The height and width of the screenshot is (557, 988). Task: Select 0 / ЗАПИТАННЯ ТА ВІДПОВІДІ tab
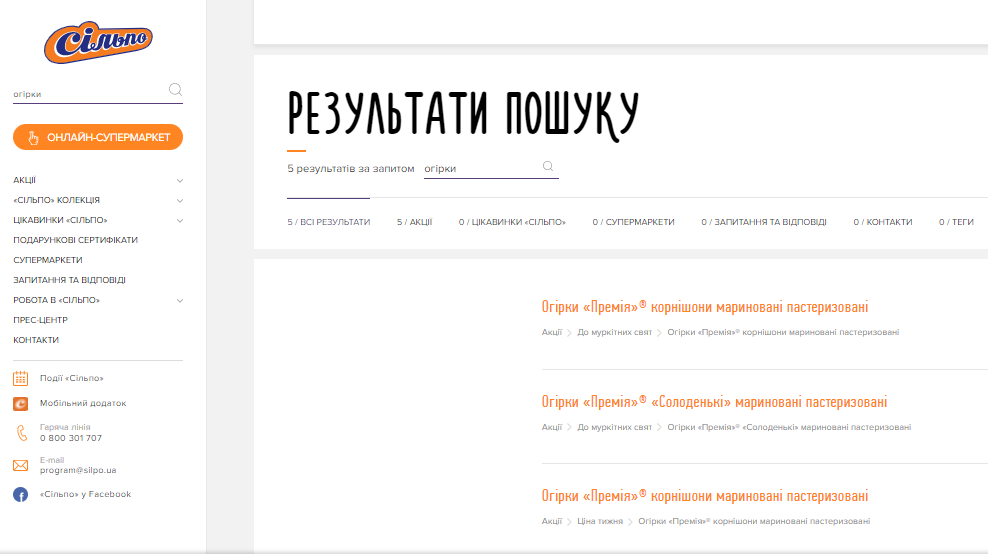[x=763, y=222]
